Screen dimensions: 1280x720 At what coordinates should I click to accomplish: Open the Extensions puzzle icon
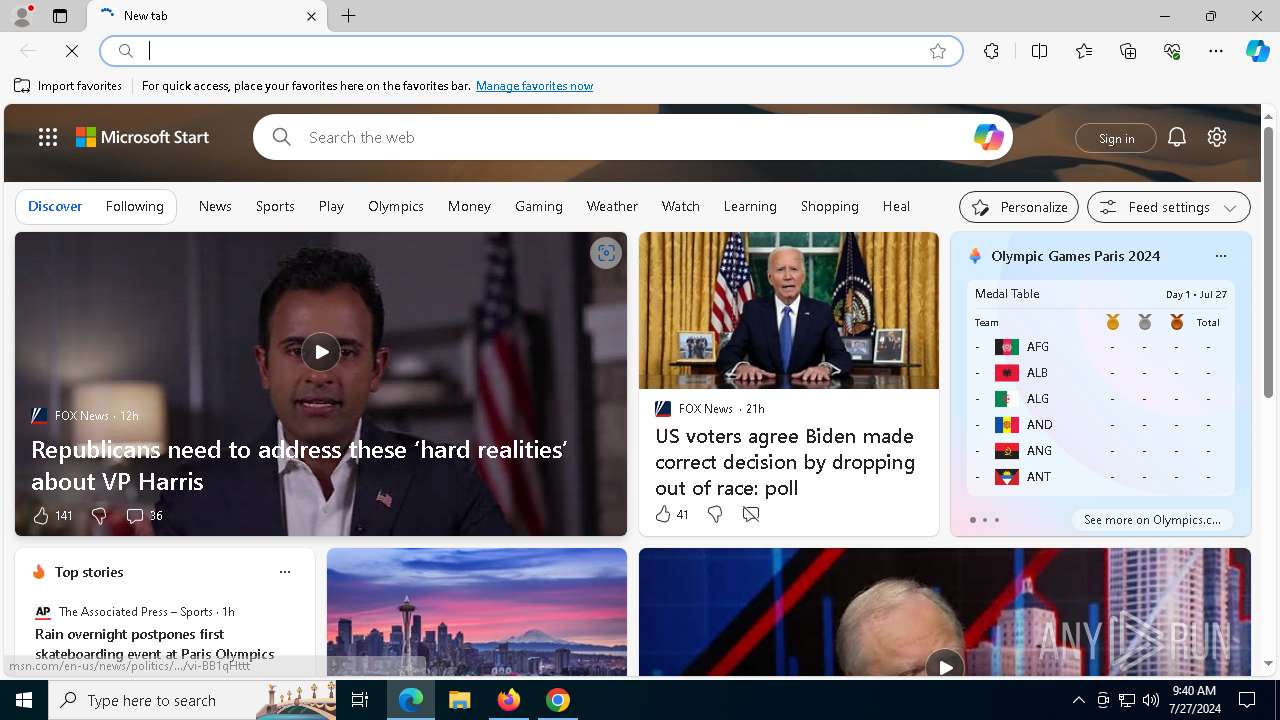tap(991, 51)
